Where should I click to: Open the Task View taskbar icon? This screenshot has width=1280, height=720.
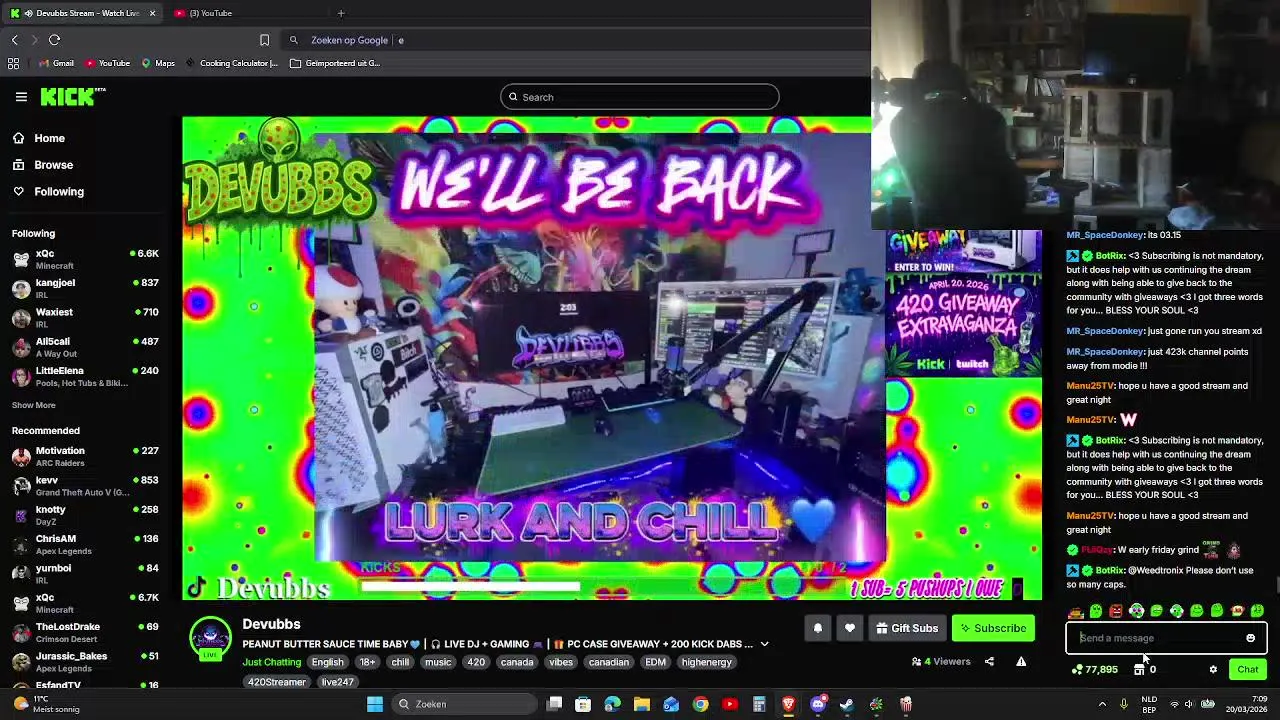(x=555, y=704)
